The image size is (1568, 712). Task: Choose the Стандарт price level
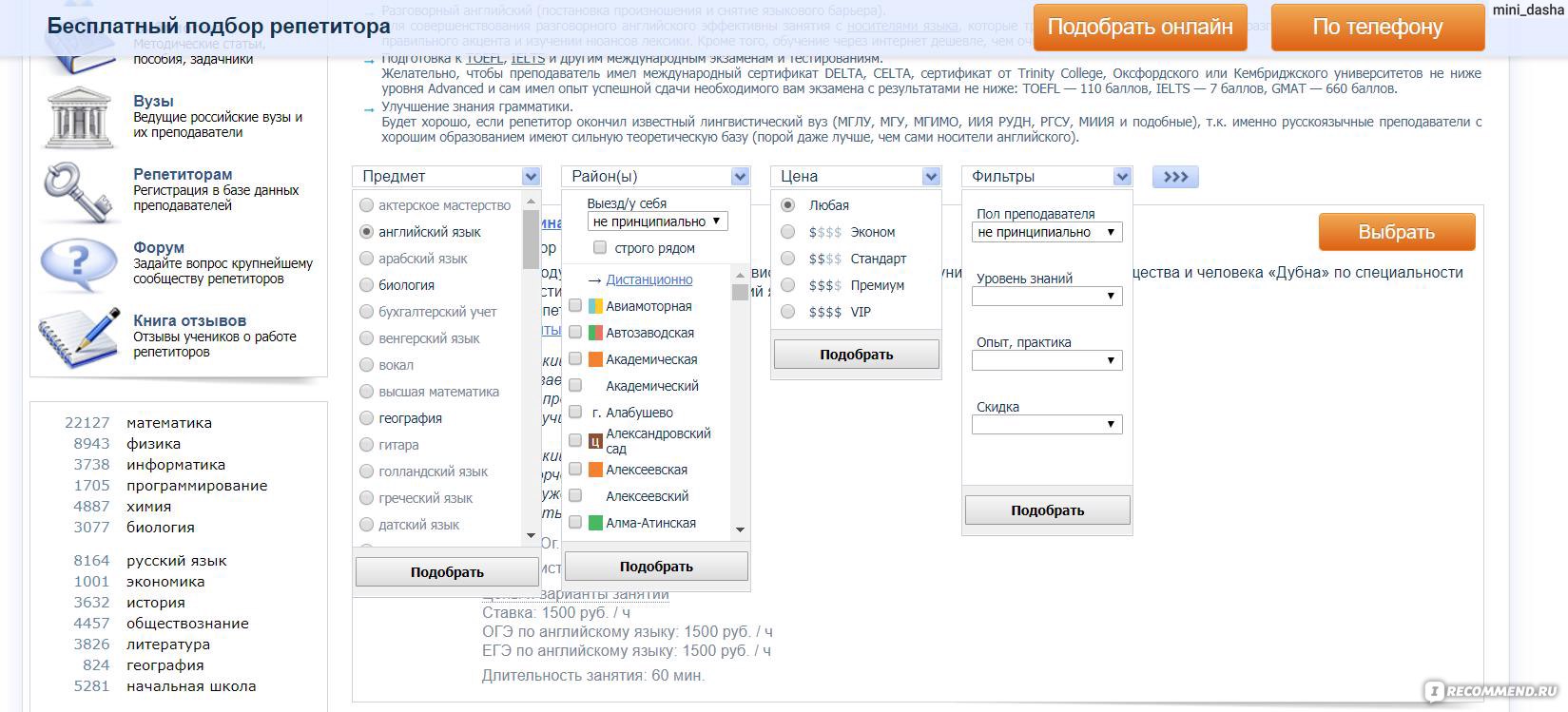click(x=787, y=259)
